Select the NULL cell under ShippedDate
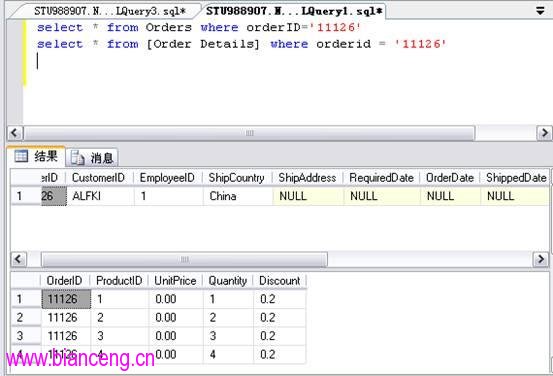This screenshot has height=376, width=553. coord(515,196)
